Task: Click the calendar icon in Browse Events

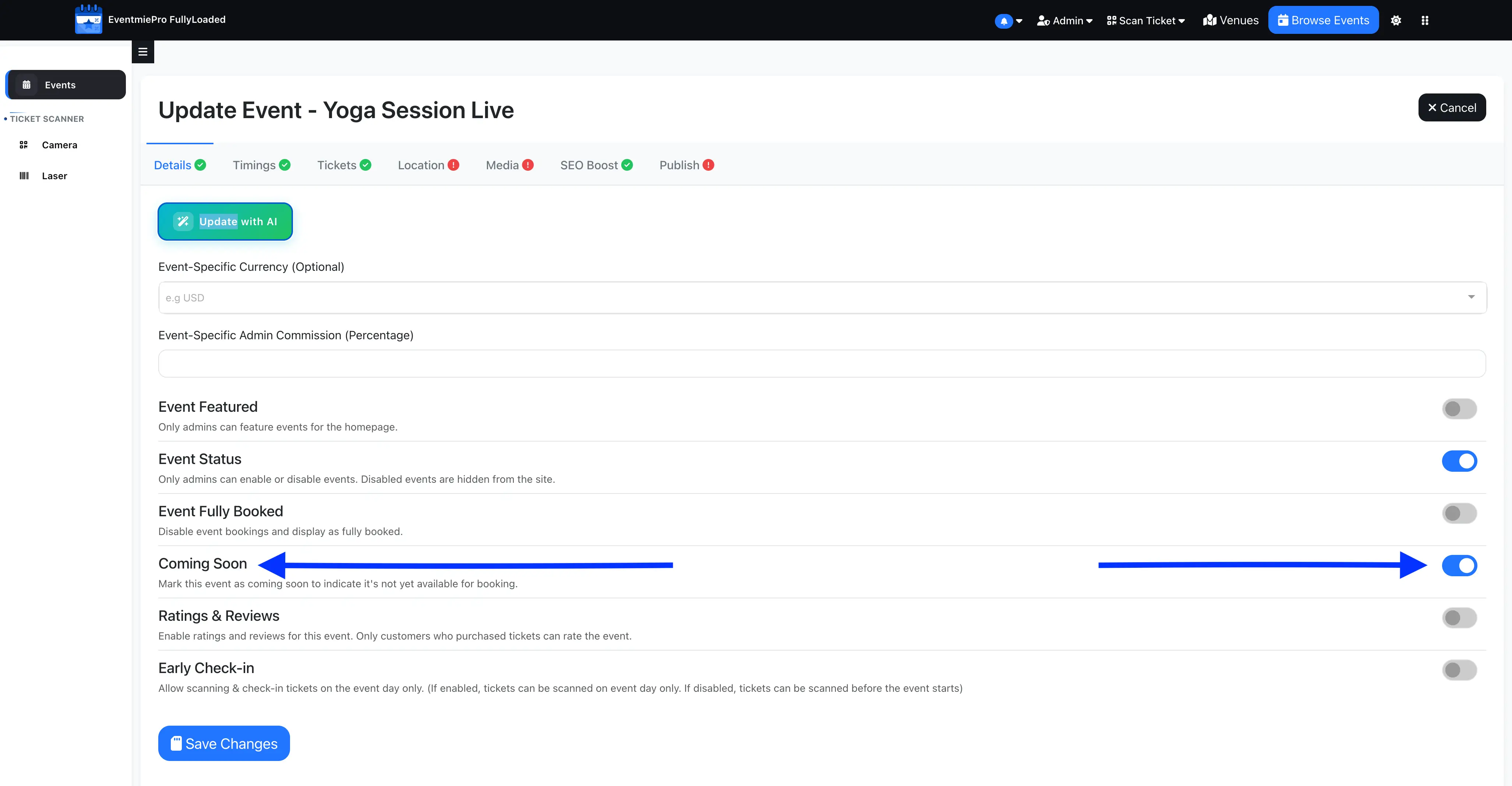Action: pyautogui.click(x=1283, y=21)
